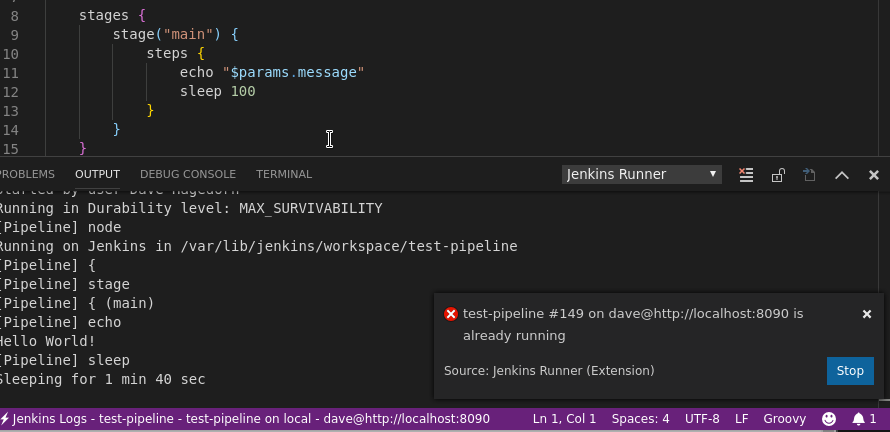Switch to the TERMINAL tab

pos(284,174)
